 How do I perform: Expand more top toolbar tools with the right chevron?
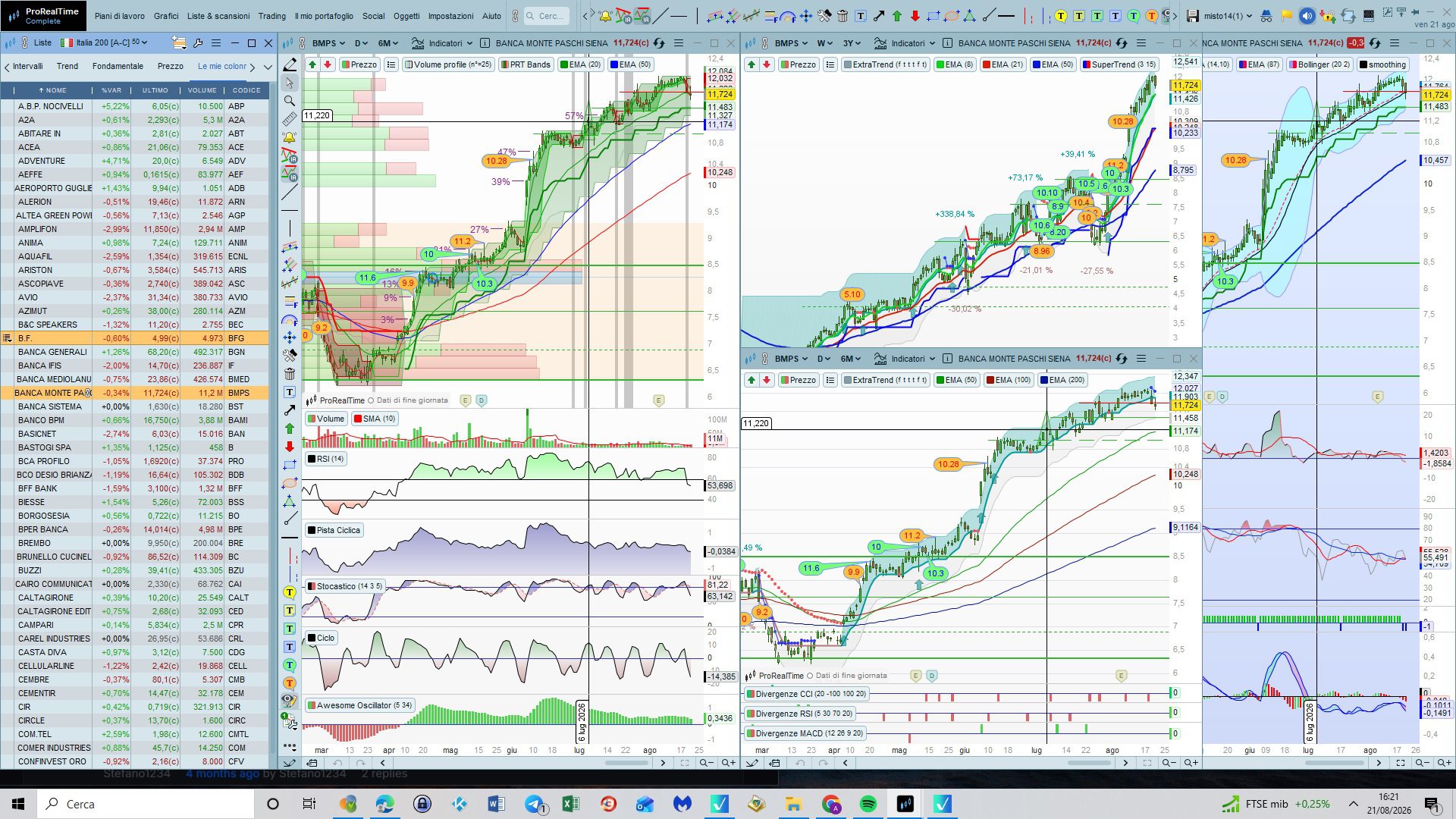pos(1175,16)
